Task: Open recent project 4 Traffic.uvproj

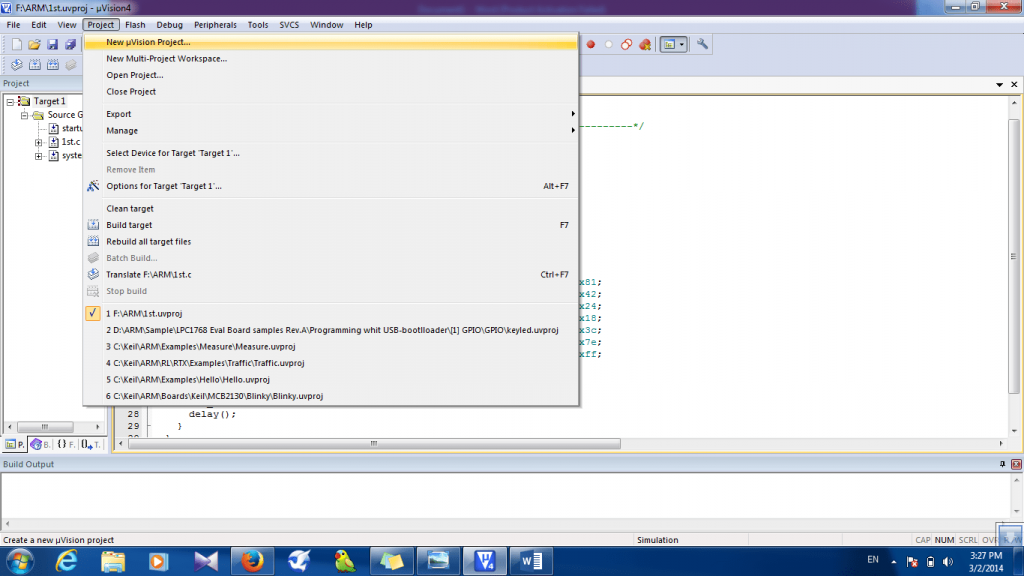Action: click(x=330, y=363)
